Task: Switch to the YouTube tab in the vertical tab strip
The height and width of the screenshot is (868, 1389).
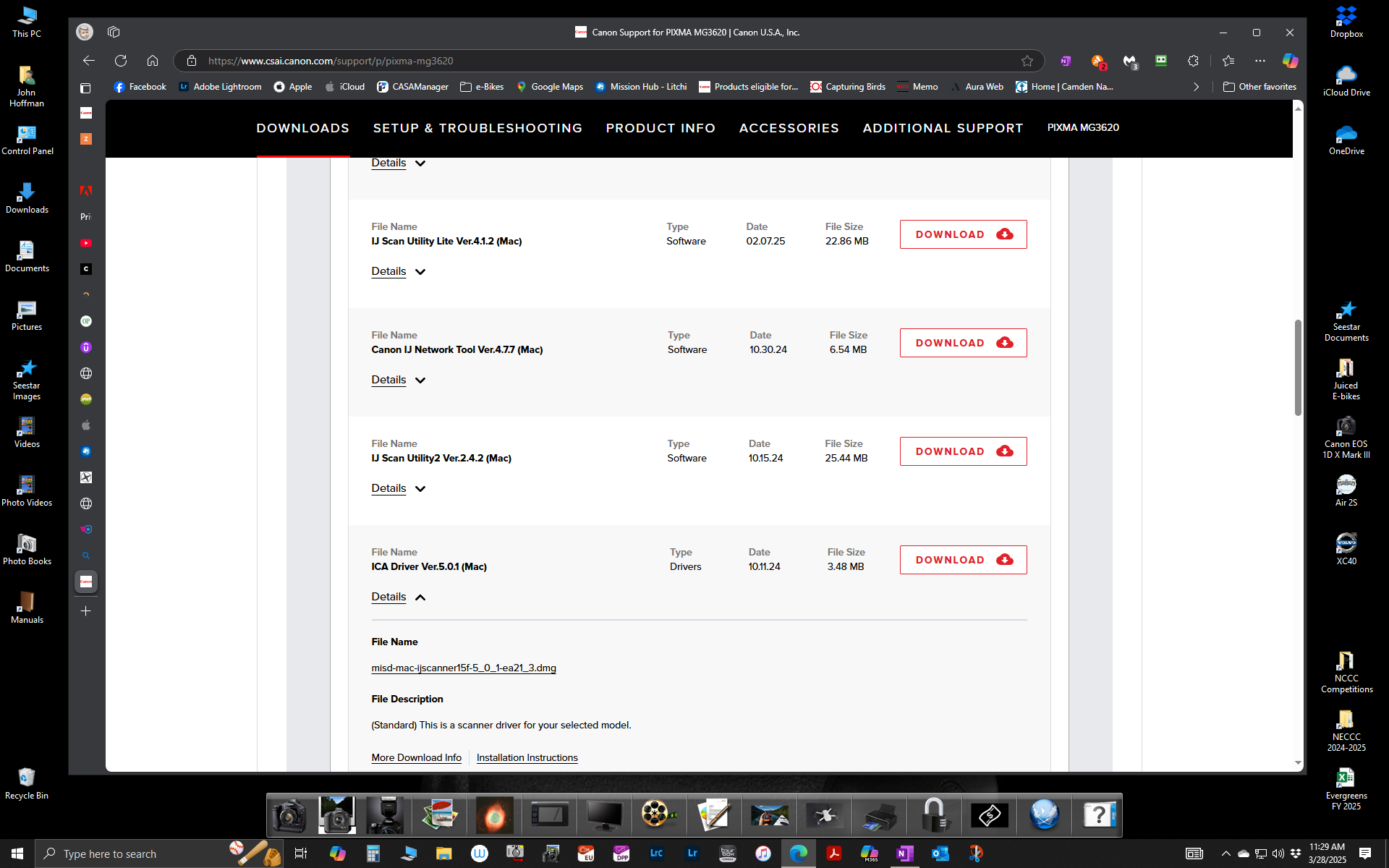Action: click(86, 243)
